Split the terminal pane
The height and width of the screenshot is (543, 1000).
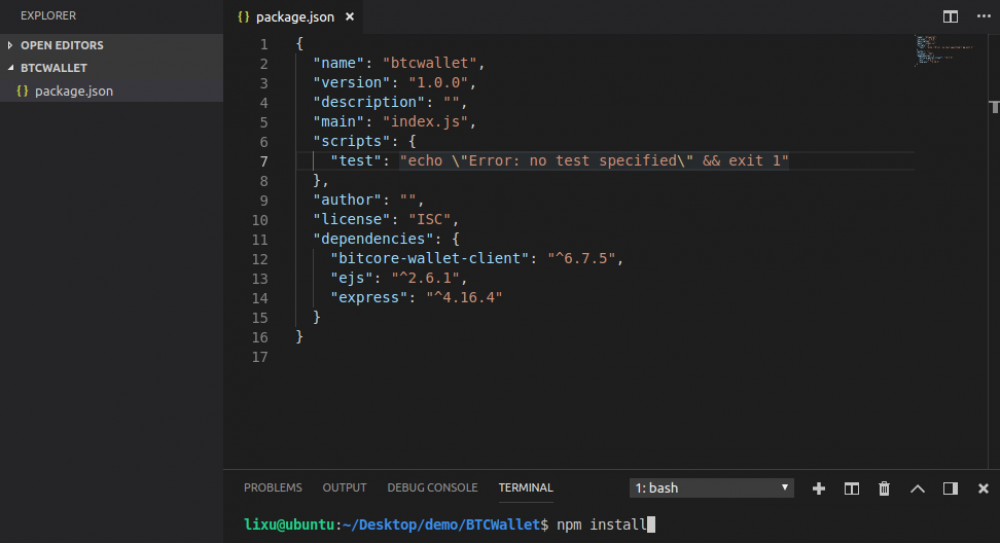(851, 489)
